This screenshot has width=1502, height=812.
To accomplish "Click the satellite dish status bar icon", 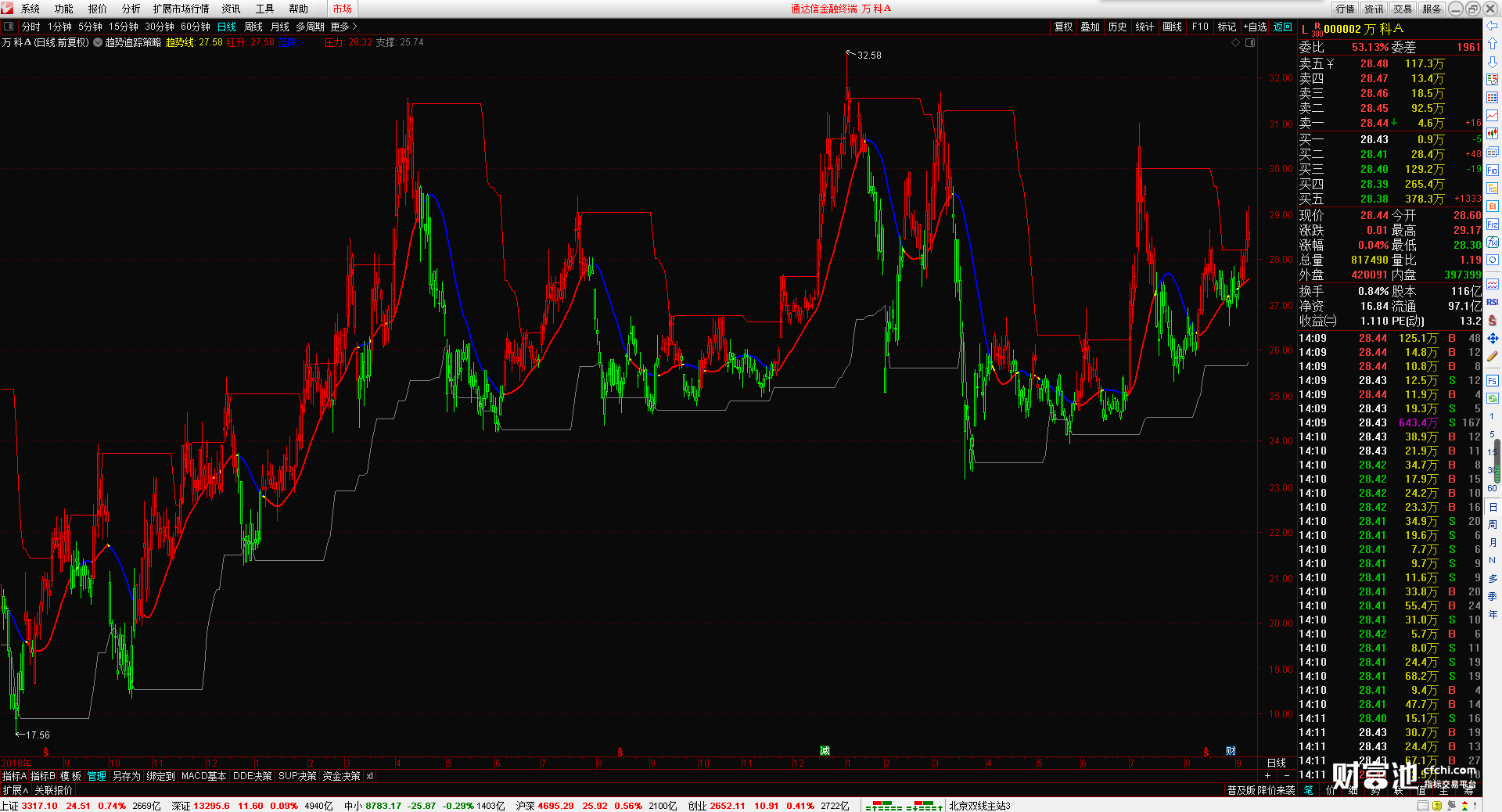I will [x=1451, y=805].
